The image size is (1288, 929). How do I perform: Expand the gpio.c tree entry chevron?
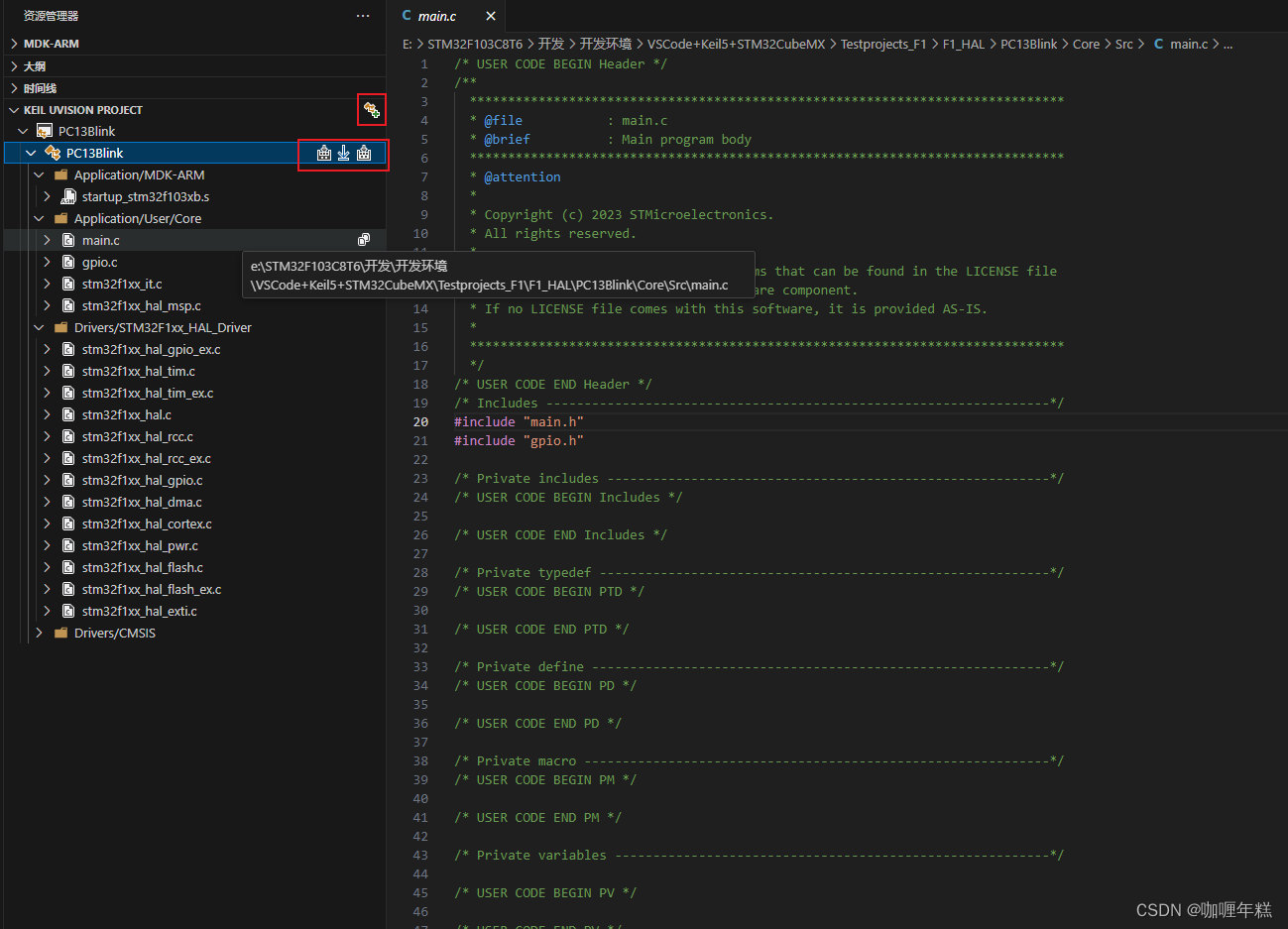point(47,262)
